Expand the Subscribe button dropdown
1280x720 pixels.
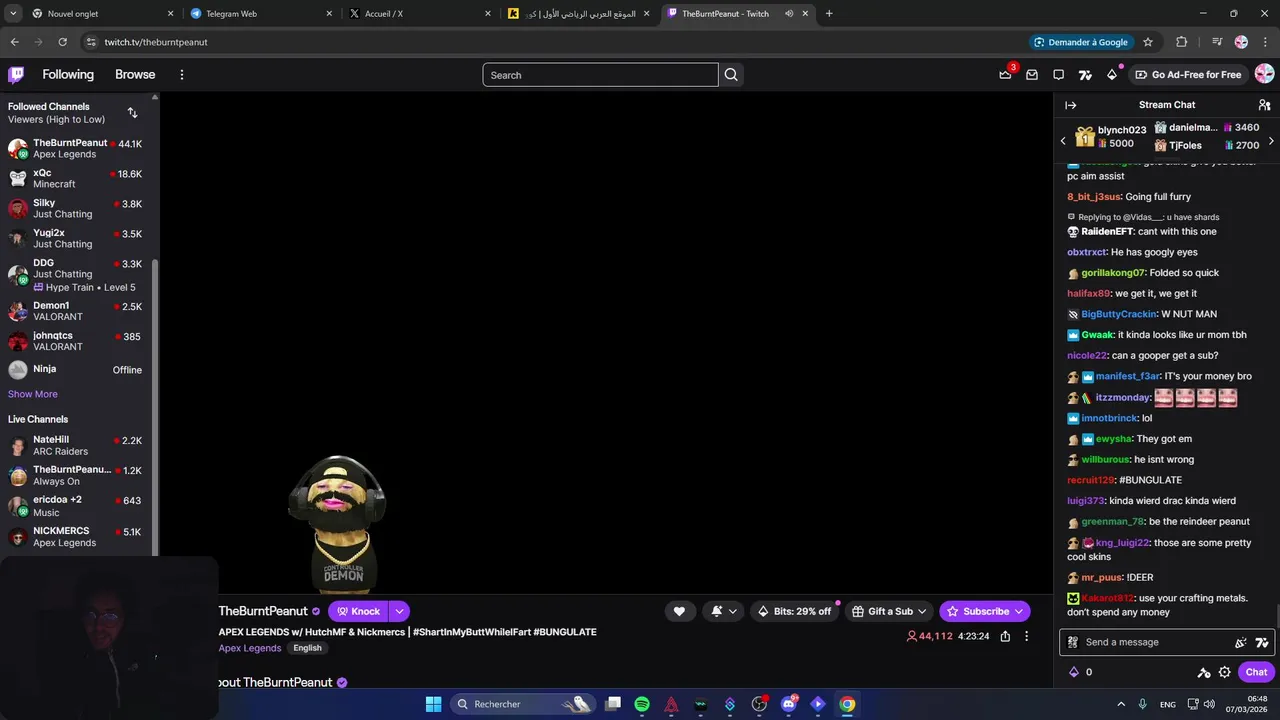pyautogui.click(x=1019, y=611)
